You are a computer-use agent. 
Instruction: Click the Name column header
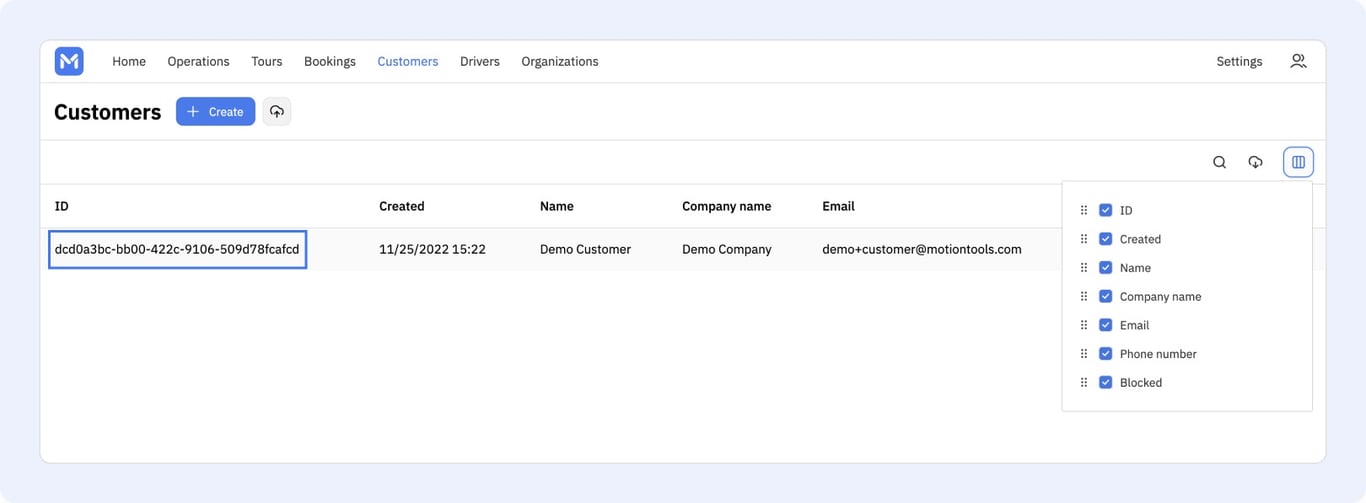click(x=557, y=206)
